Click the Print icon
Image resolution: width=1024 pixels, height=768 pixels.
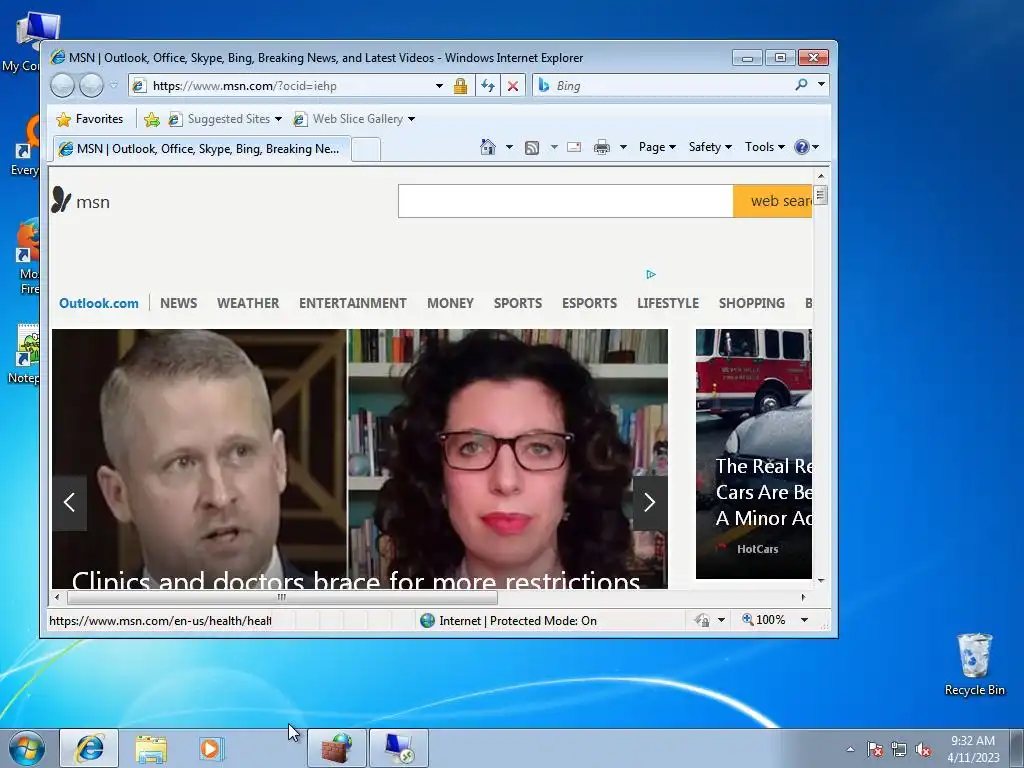point(601,148)
